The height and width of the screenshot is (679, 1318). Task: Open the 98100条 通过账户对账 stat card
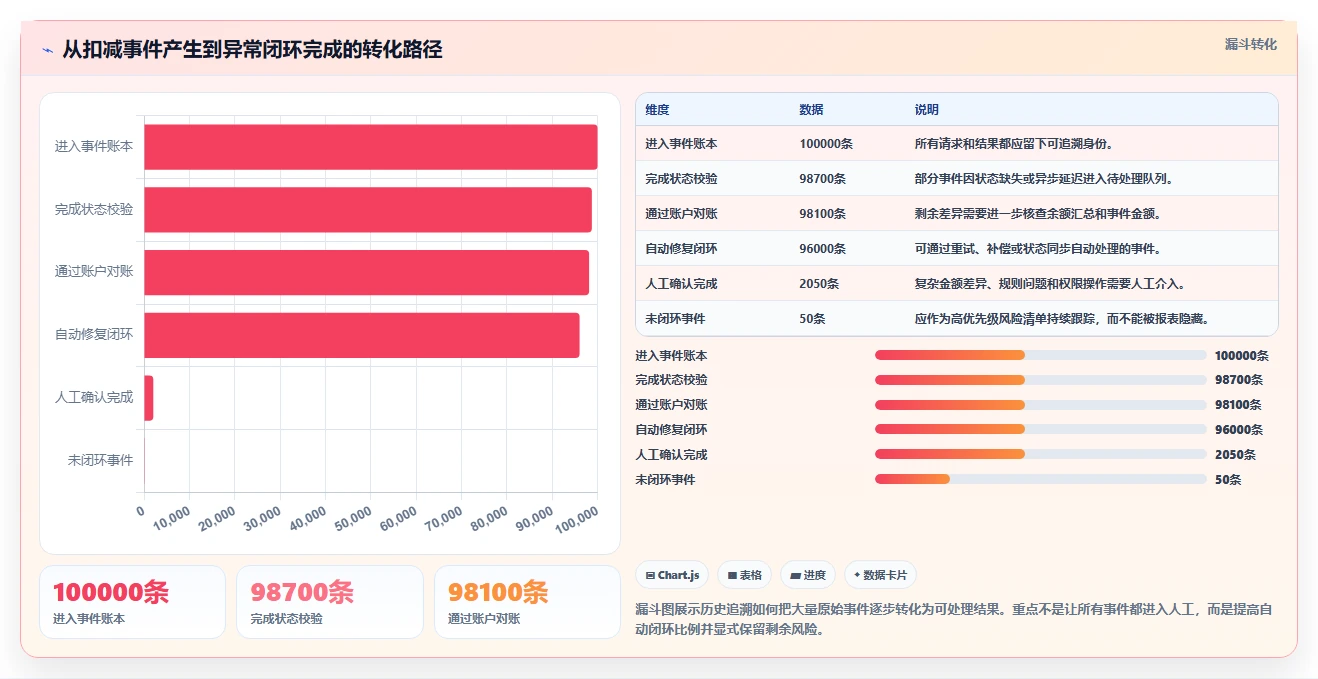527,602
